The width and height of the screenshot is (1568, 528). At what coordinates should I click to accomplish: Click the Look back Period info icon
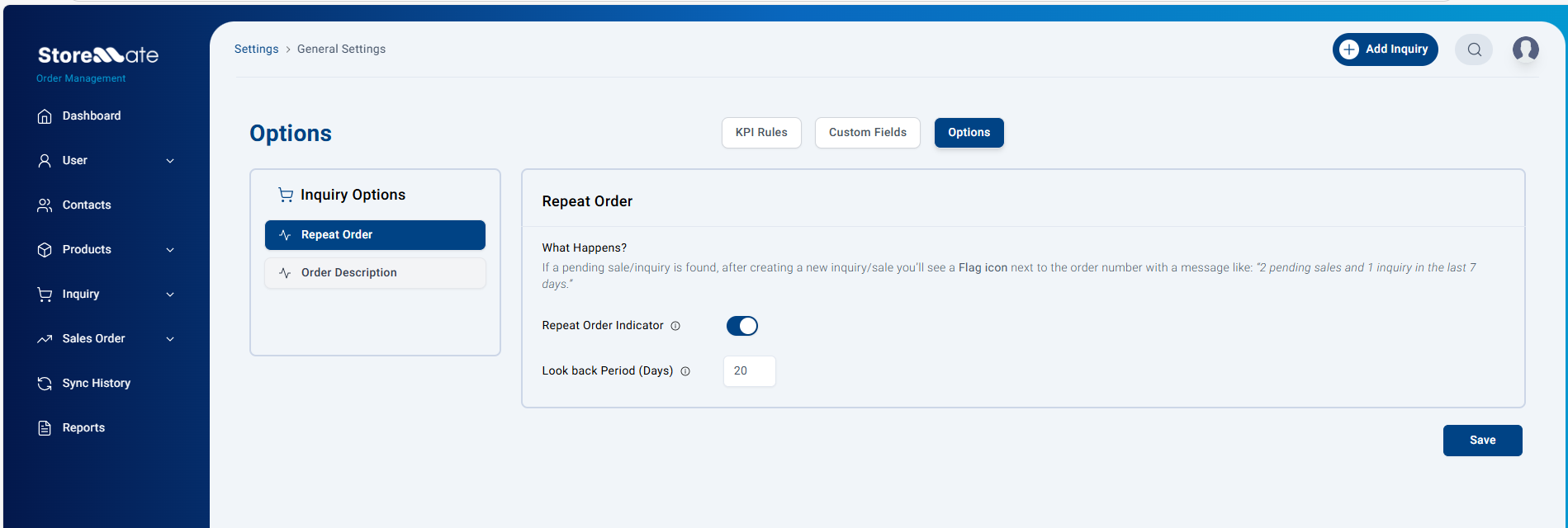[685, 371]
